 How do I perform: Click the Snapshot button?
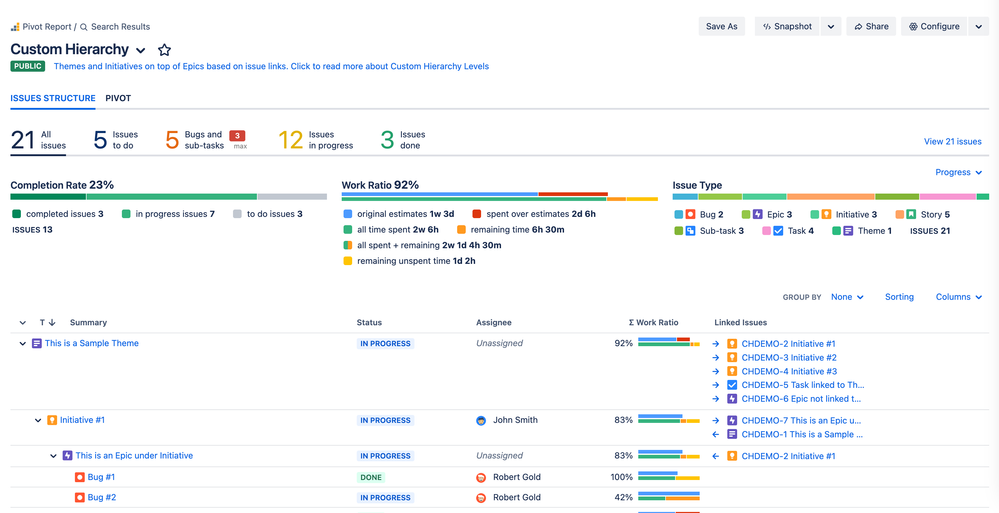[787, 26]
